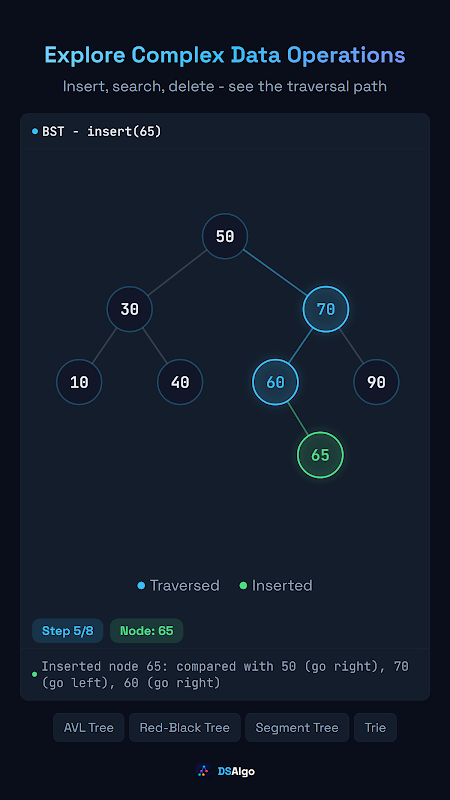Click the blue Traversed legend dot
The height and width of the screenshot is (800, 450).
tap(141, 586)
